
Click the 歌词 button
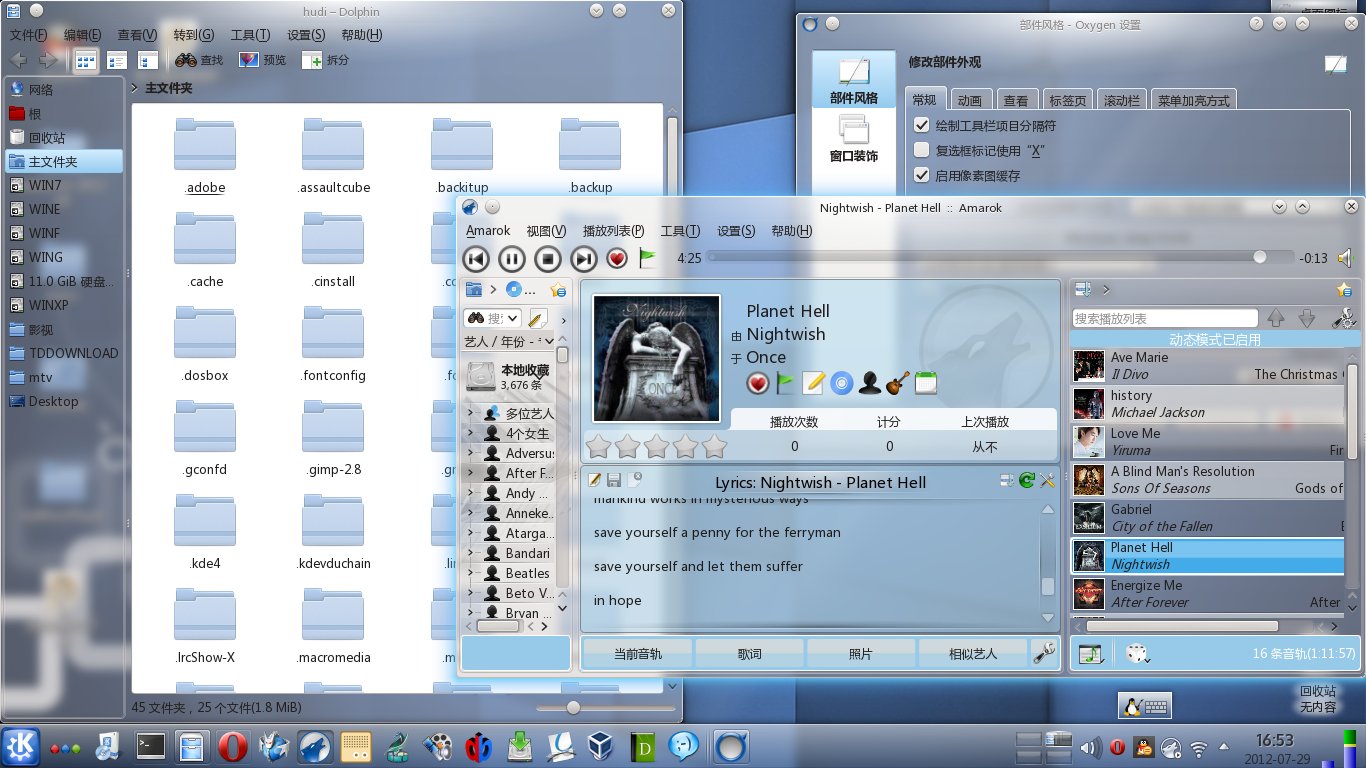coord(749,653)
